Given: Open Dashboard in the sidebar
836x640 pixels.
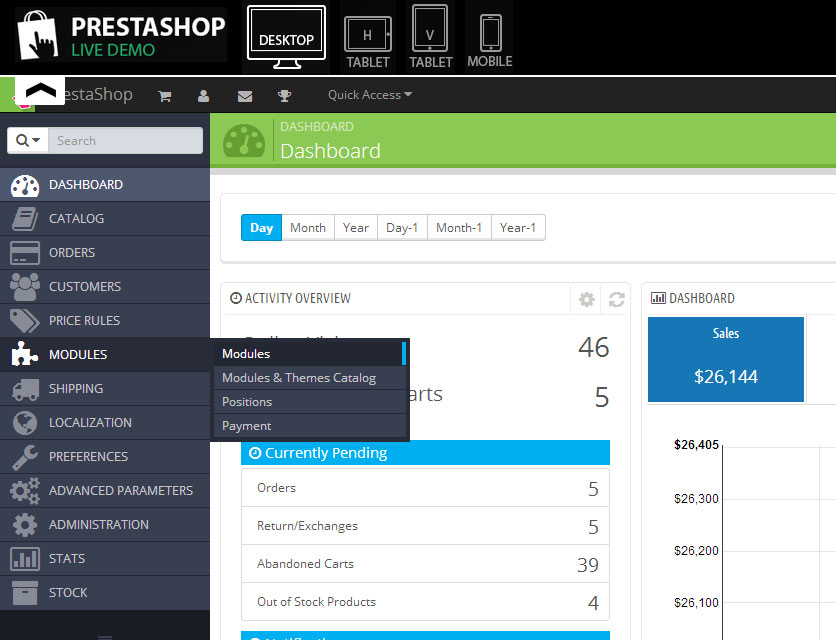Looking at the screenshot, I should click(105, 185).
